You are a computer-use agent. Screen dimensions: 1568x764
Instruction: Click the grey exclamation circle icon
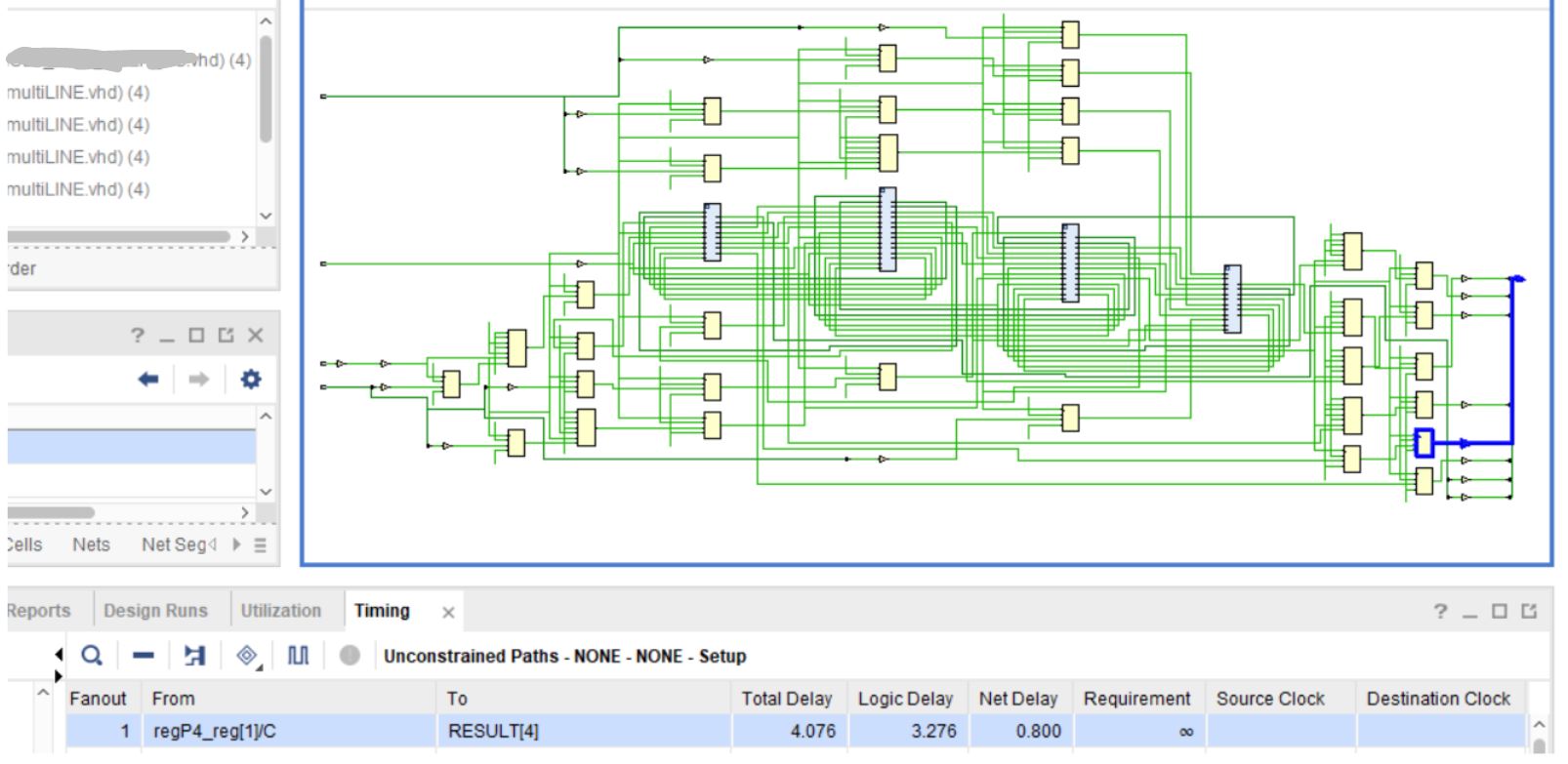point(350,656)
